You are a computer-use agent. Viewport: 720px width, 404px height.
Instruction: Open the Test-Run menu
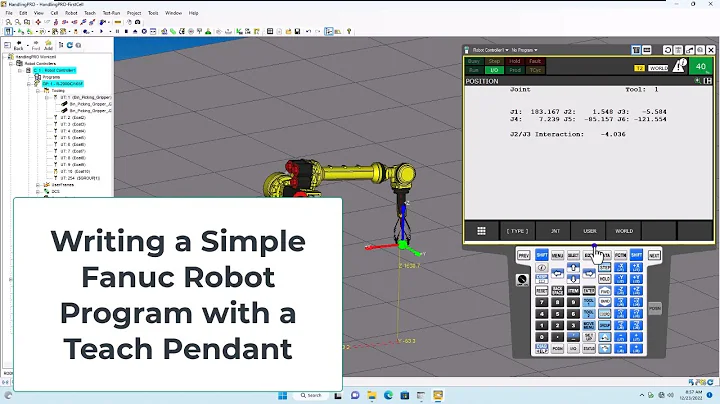111,13
